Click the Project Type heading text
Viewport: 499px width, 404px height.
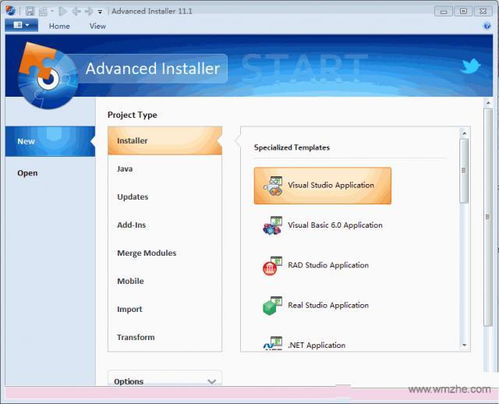(132, 115)
